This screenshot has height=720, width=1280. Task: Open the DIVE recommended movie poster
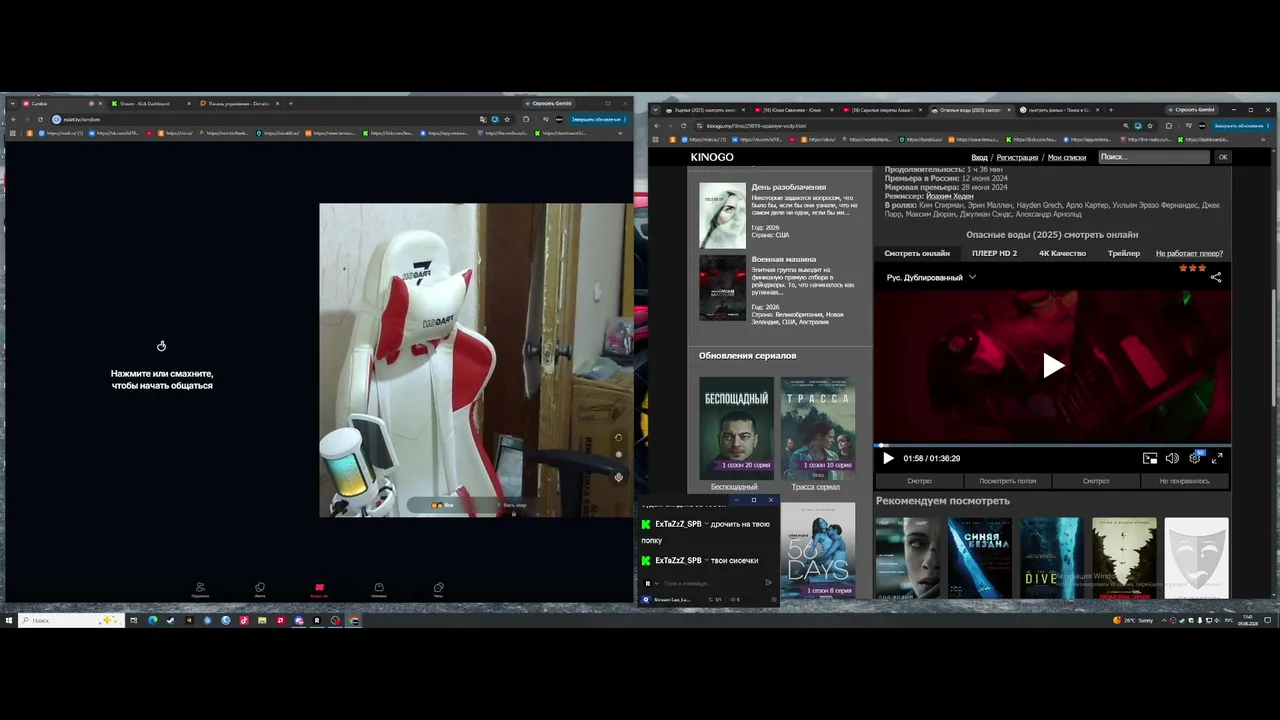coord(1051,558)
